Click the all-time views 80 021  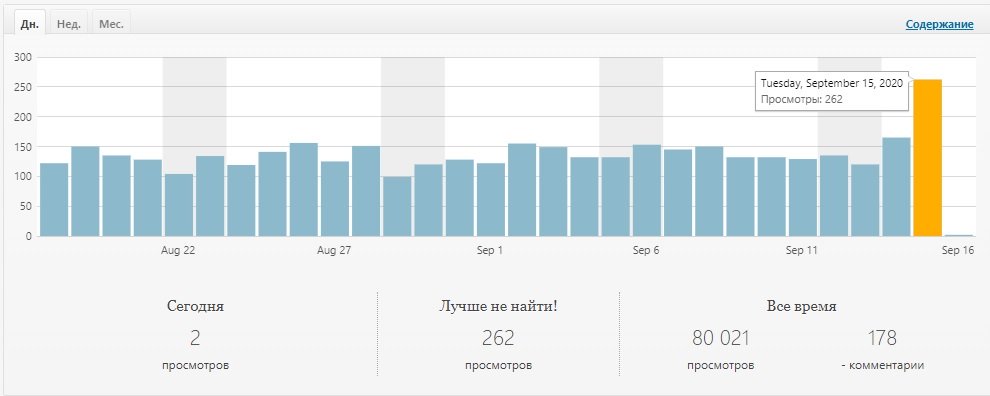pyautogui.click(x=720, y=338)
